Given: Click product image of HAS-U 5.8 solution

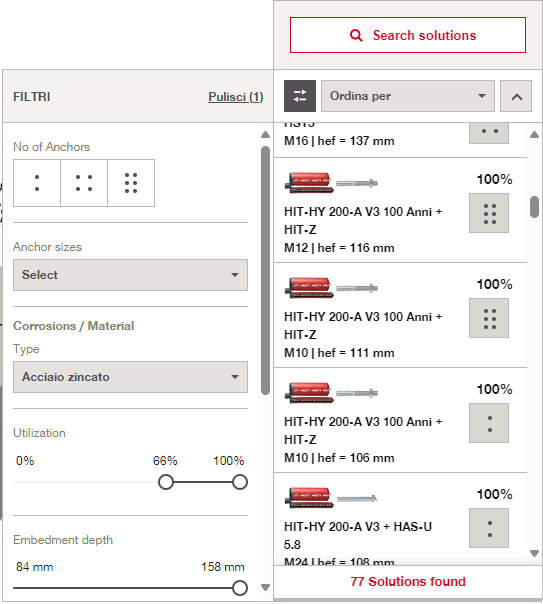Looking at the screenshot, I should (x=331, y=498).
